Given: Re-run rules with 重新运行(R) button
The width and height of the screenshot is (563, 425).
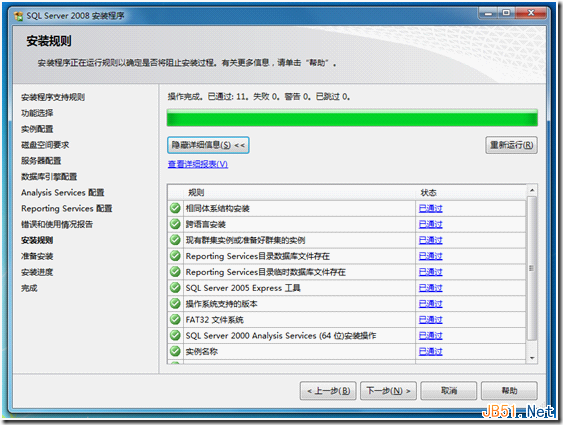Looking at the screenshot, I should [511, 145].
